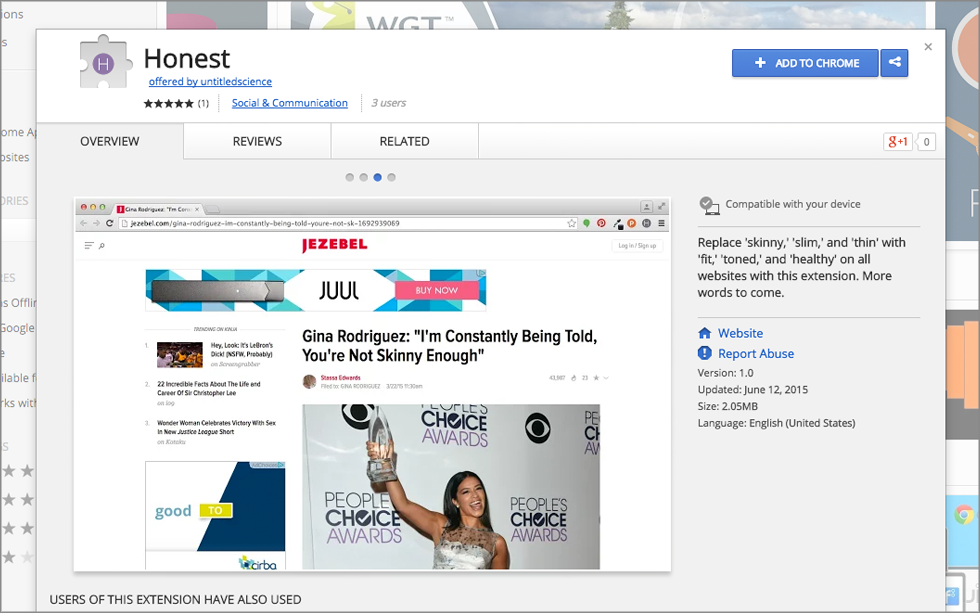Click '22 Incredible Facts About The Life' trending item

pos(209,389)
